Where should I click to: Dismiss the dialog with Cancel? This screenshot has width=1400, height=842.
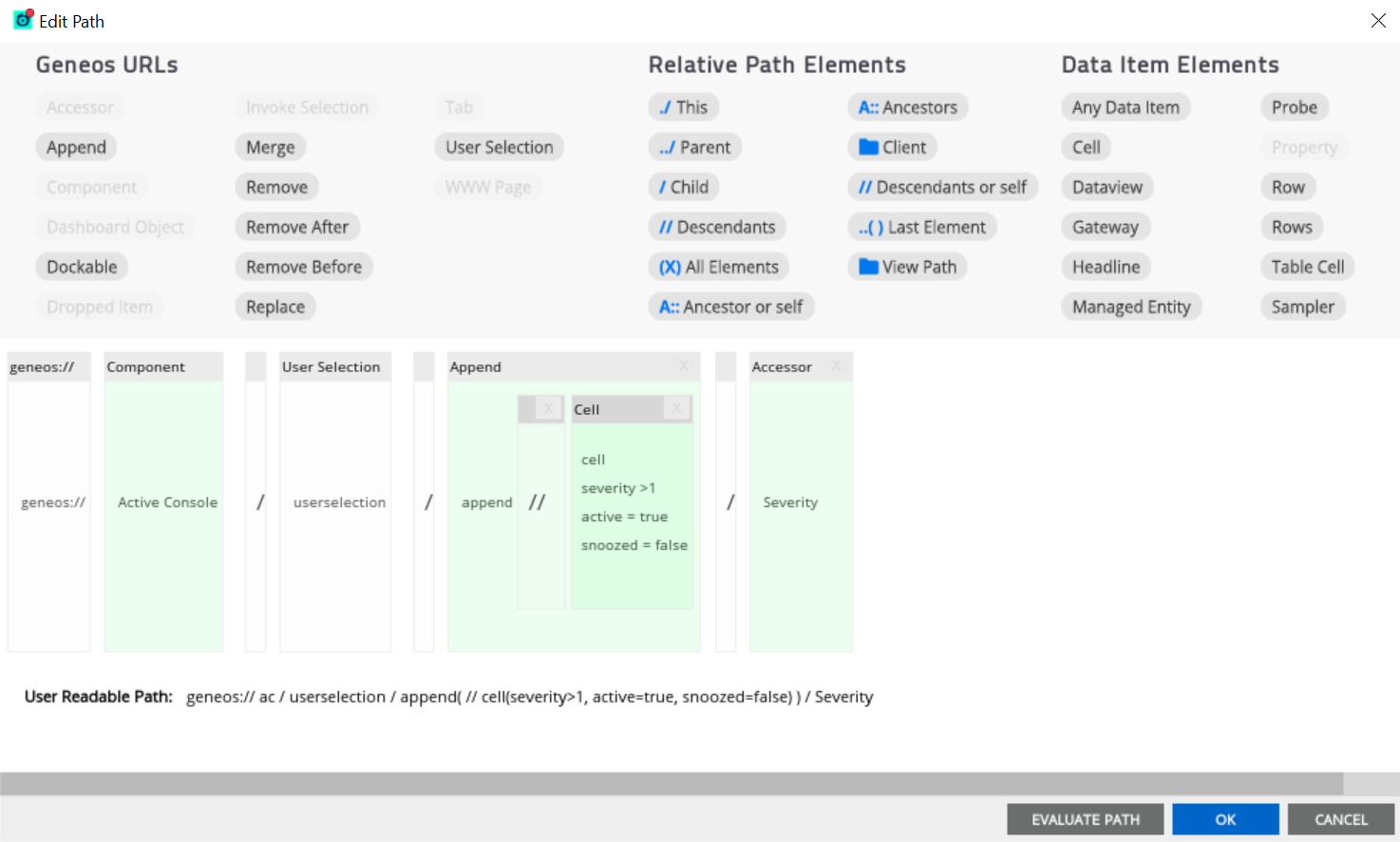(x=1341, y=819)
